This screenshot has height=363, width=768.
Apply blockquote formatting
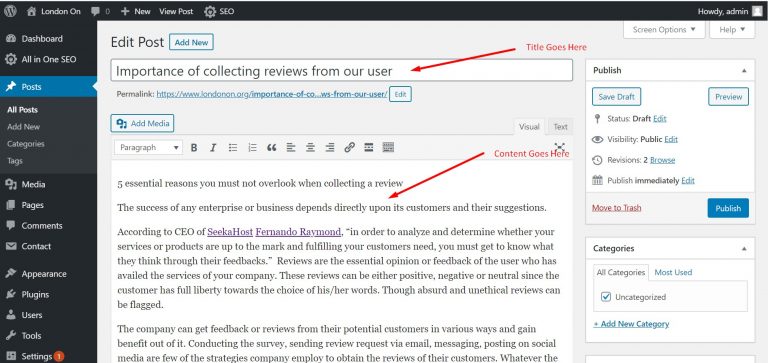(272, 147)
